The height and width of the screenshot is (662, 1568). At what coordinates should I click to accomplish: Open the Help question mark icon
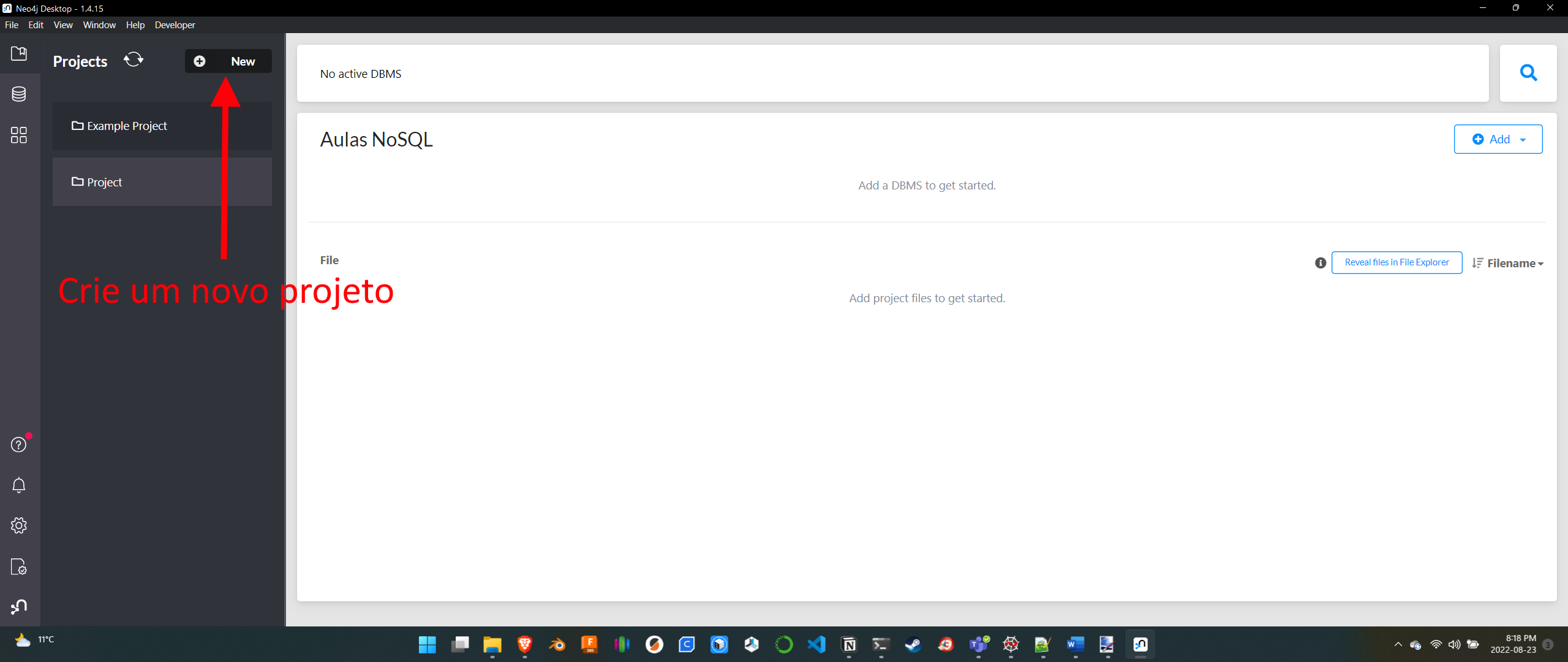19,444
